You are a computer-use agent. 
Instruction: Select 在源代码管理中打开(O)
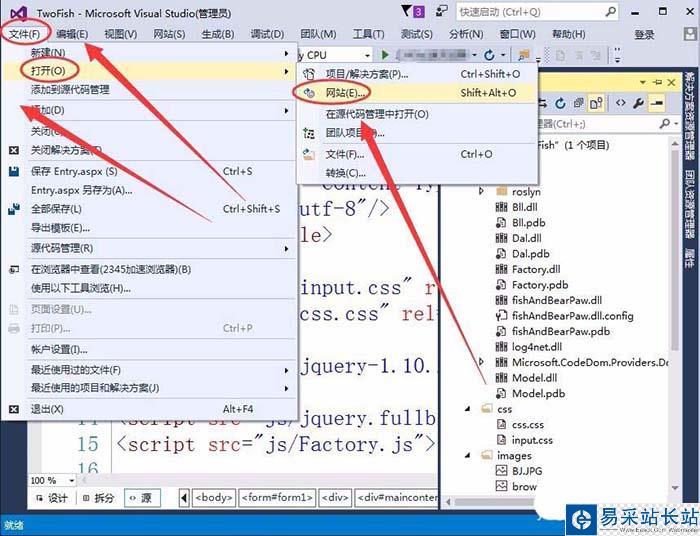(x=417, y=114)
